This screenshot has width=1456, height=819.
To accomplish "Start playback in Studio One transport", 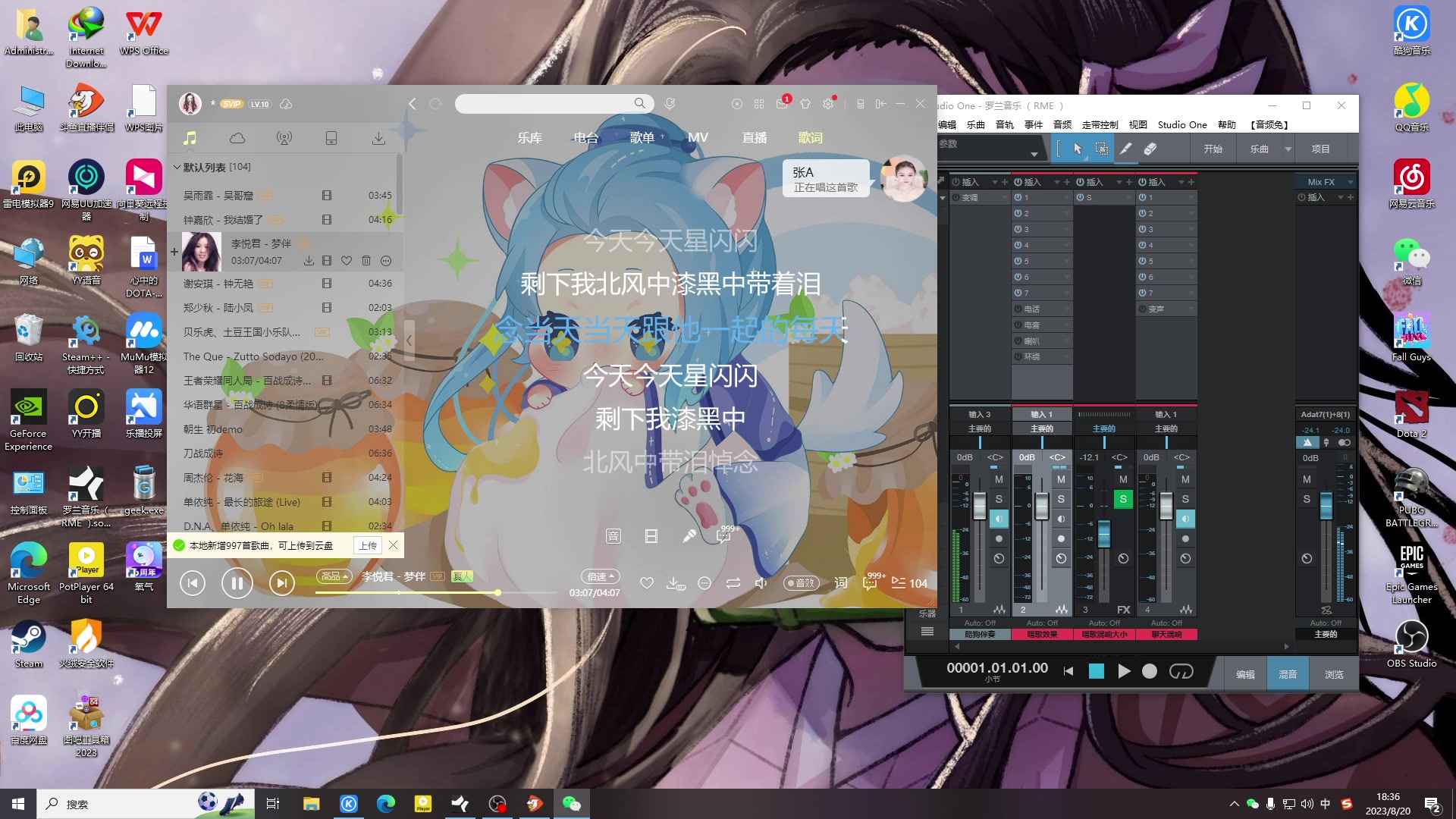I will 1124,671.
